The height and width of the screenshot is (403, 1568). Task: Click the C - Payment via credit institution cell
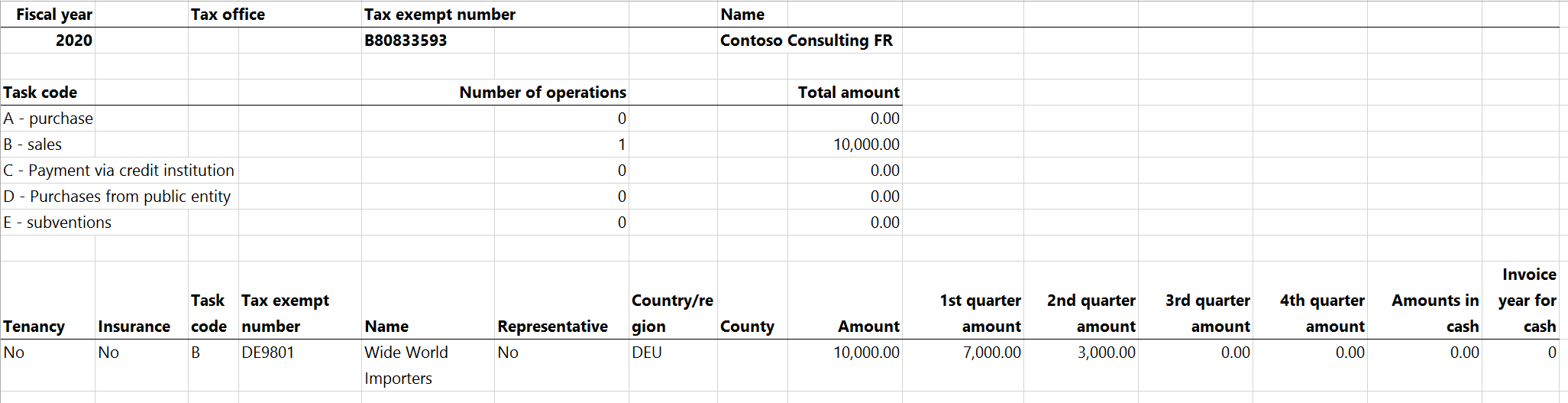pyautogui.click(x=118, y=171)
